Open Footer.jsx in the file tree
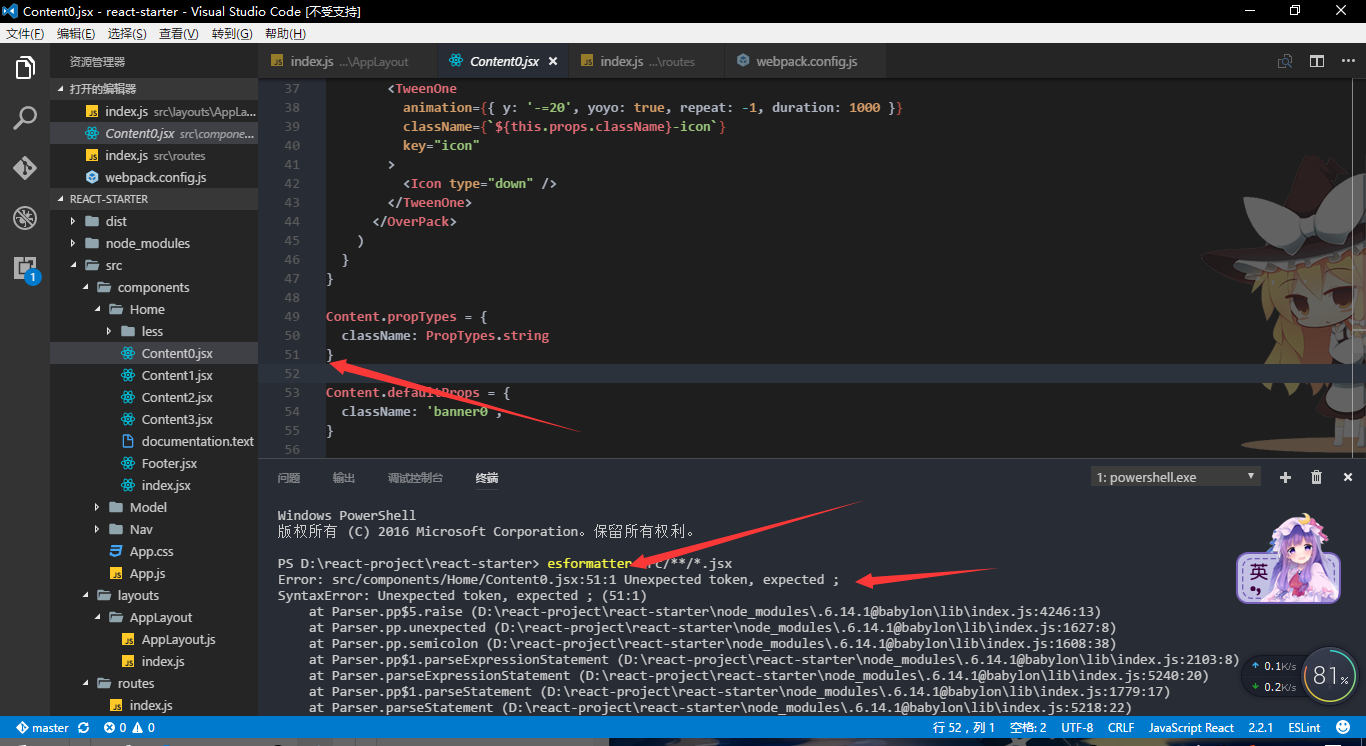The height and width of the screenshot is (746, 1366). tap(169, 464)
